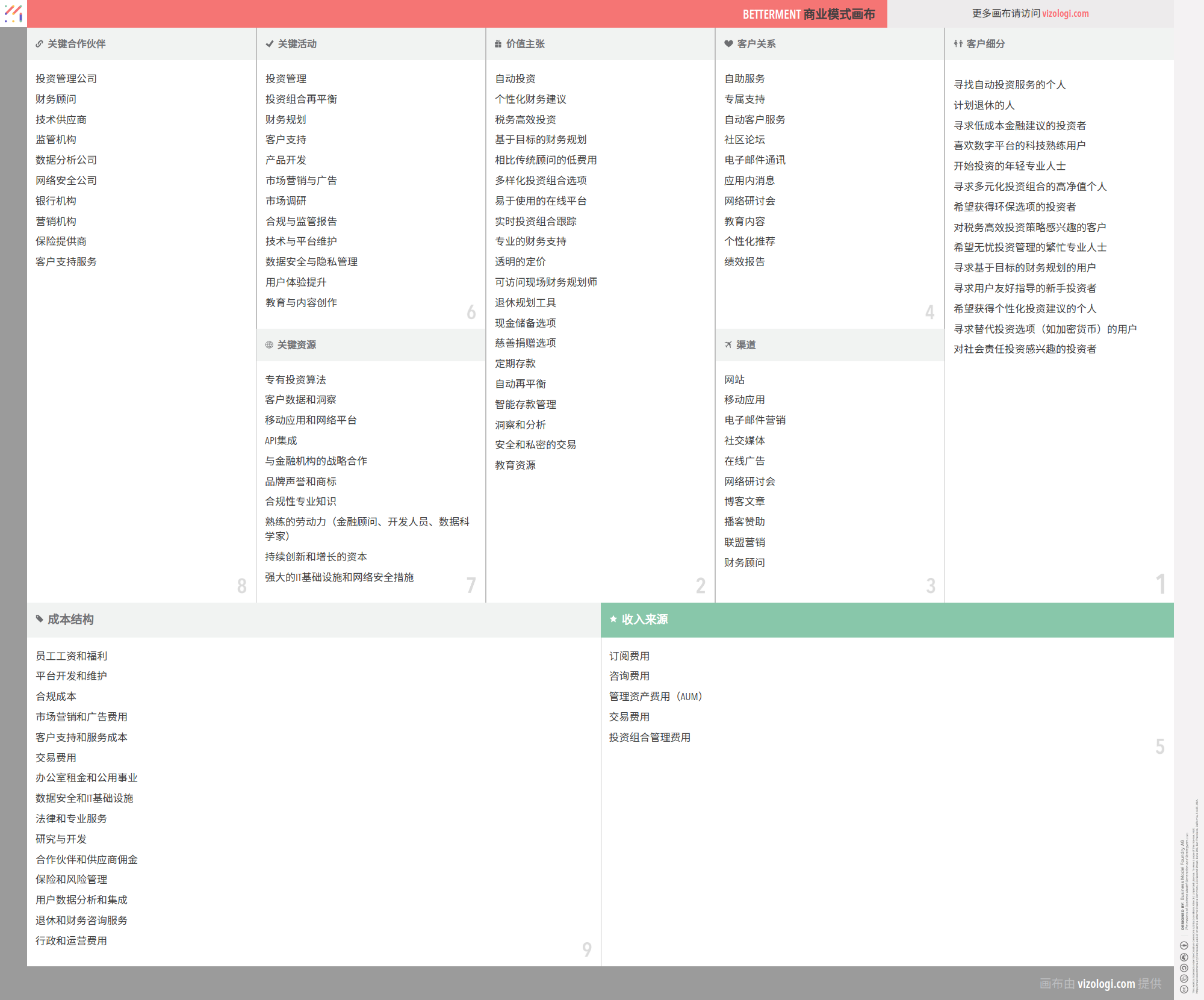Click the 成本结构 section header
The width and height of the screenshot is (1204, 1000).
[70, 620]
